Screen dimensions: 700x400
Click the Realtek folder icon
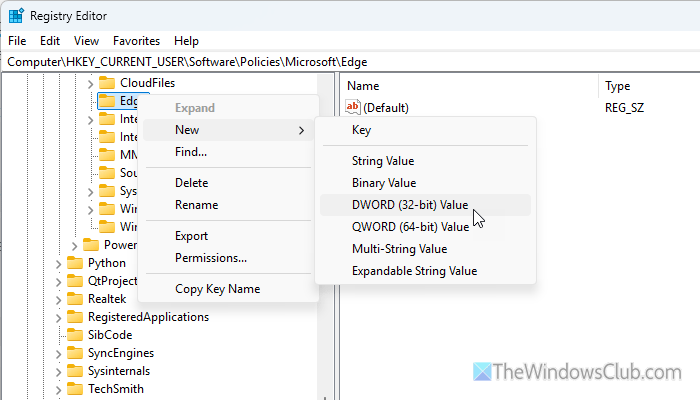(x=76, y=299)
